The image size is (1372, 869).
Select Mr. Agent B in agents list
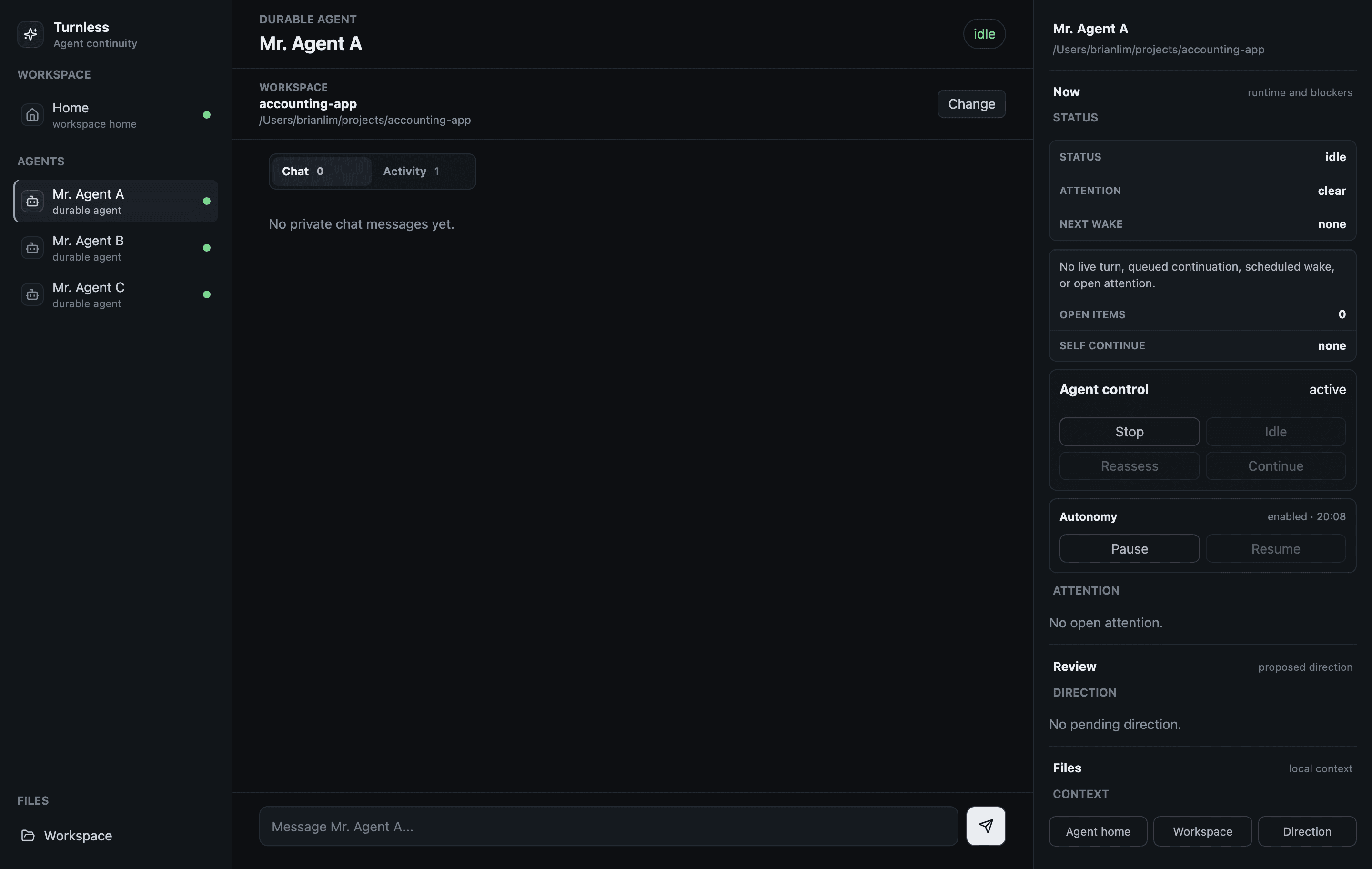pos(116,248)
